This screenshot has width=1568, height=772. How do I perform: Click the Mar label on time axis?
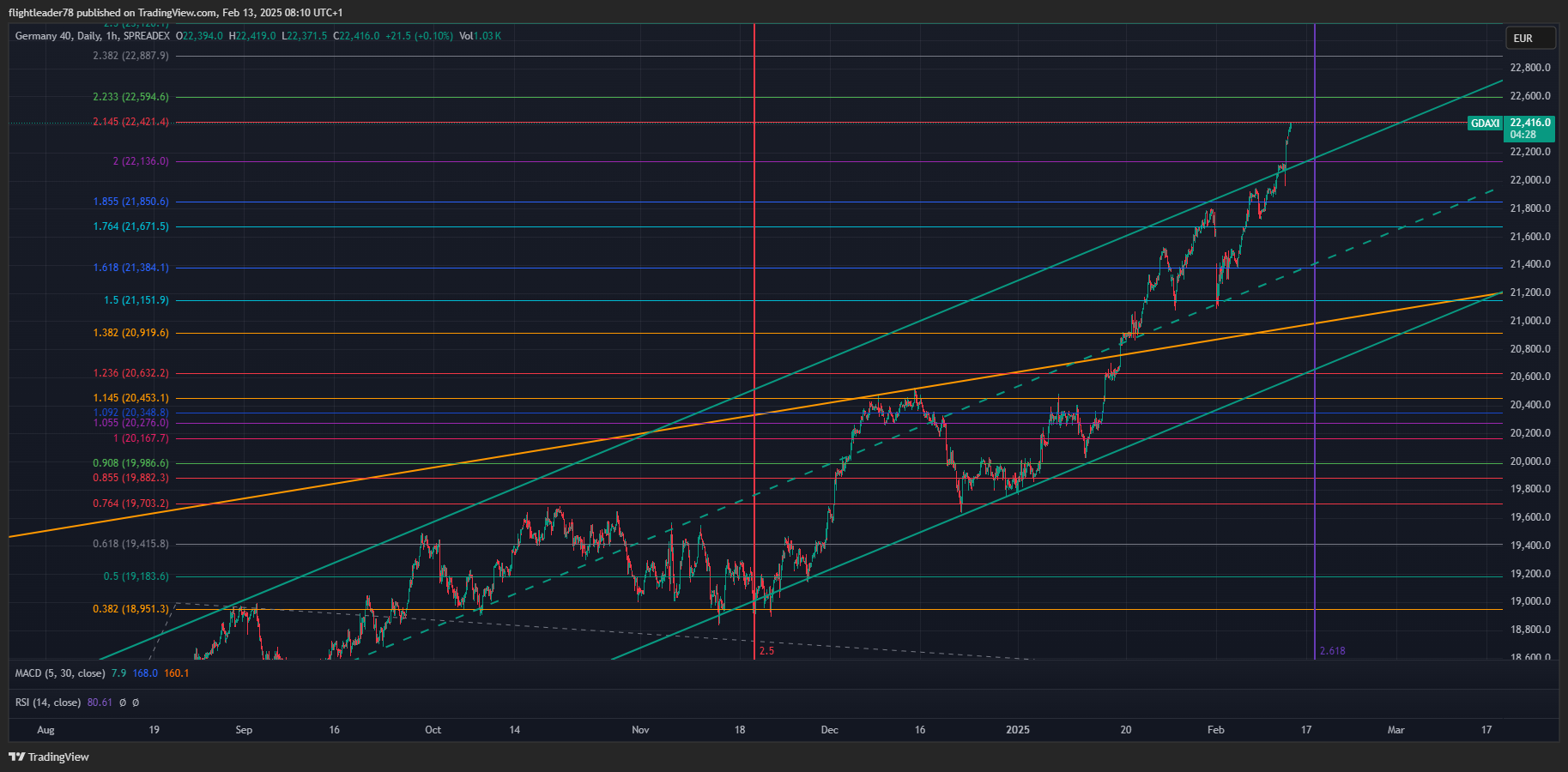pos(1396,730)
